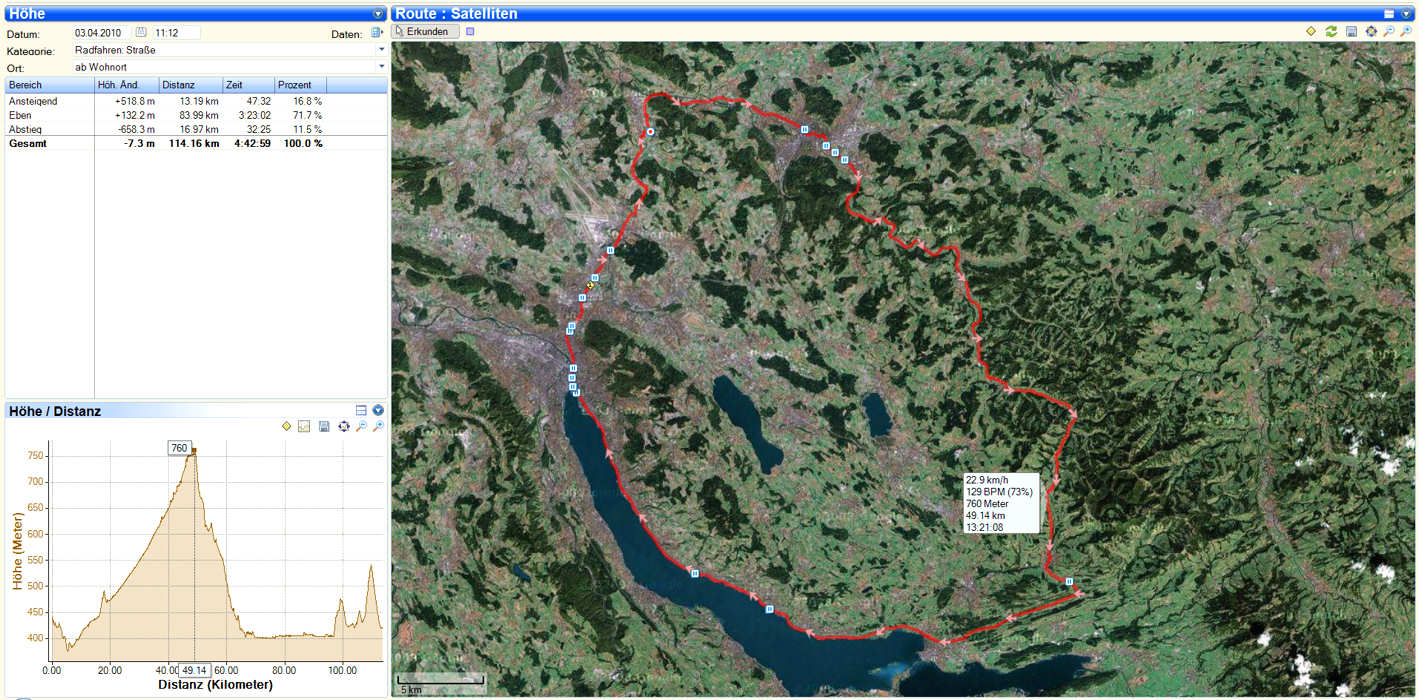Save the Höhe/Distanz chart
The image size is (1419, 700).
324,427
